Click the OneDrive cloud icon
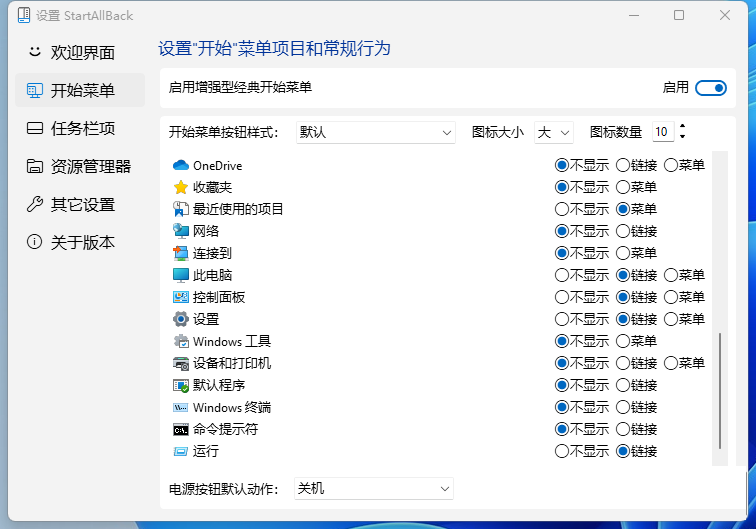The width and height of the screenshot is (756, 529). click(181, 165)
